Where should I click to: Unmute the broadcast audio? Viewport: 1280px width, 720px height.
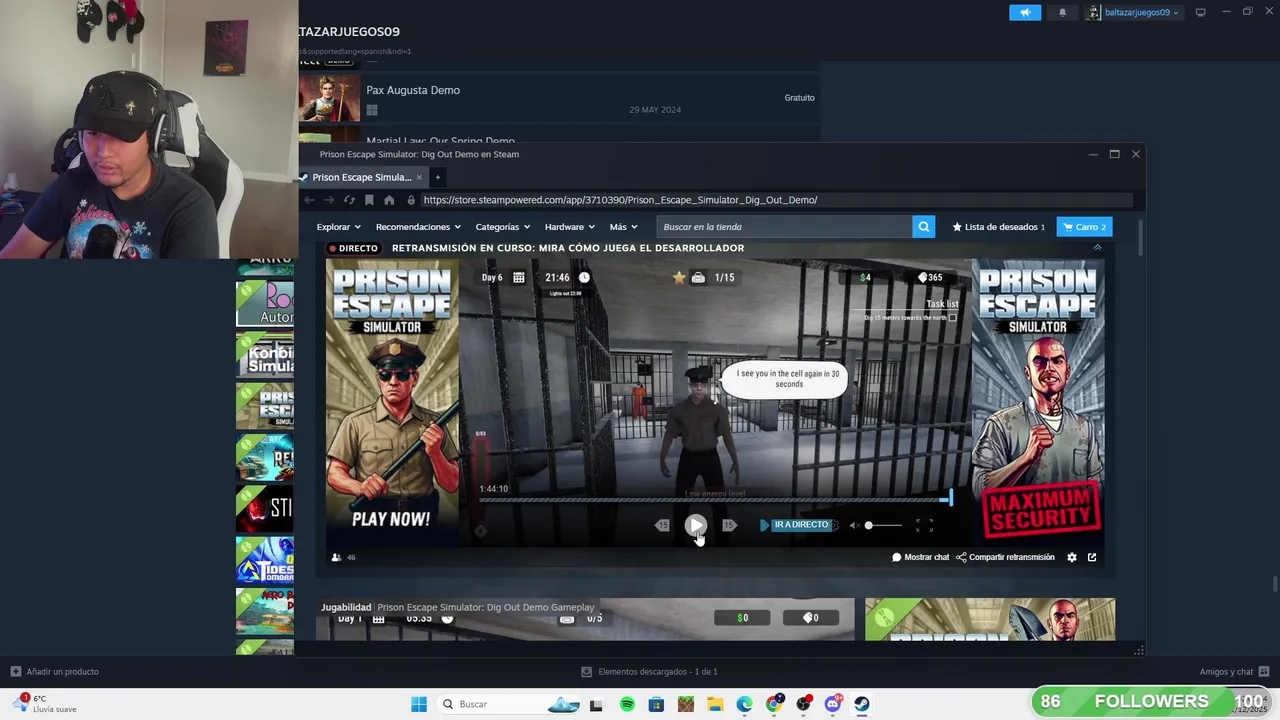854,525
